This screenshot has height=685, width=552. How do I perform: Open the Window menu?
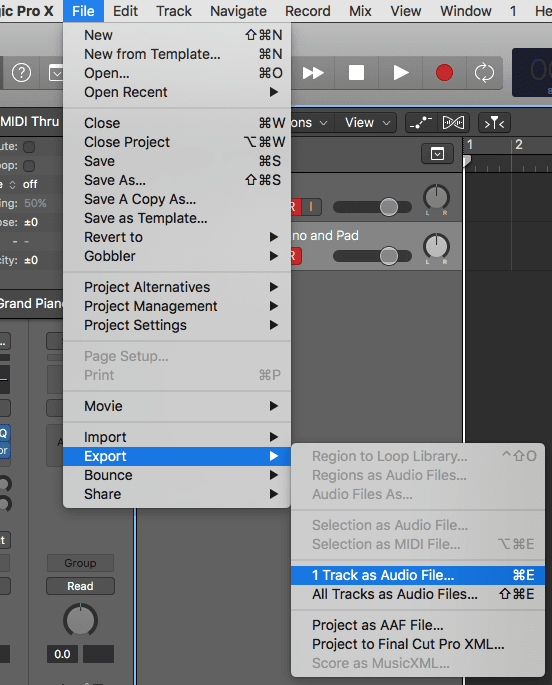pos(466,11)
